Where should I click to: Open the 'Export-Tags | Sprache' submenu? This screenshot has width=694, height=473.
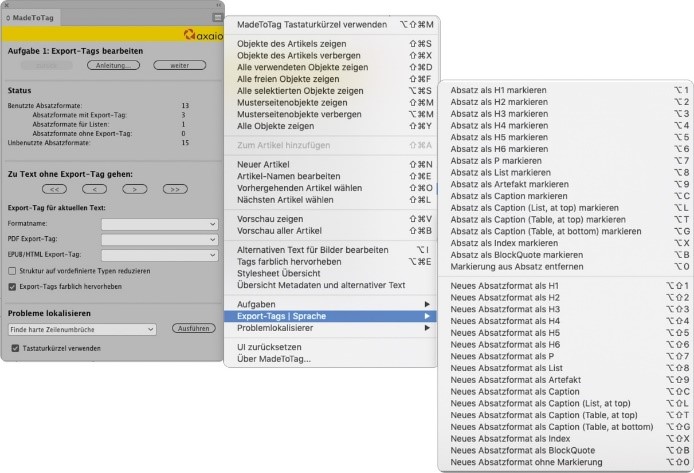coord(330,316)
